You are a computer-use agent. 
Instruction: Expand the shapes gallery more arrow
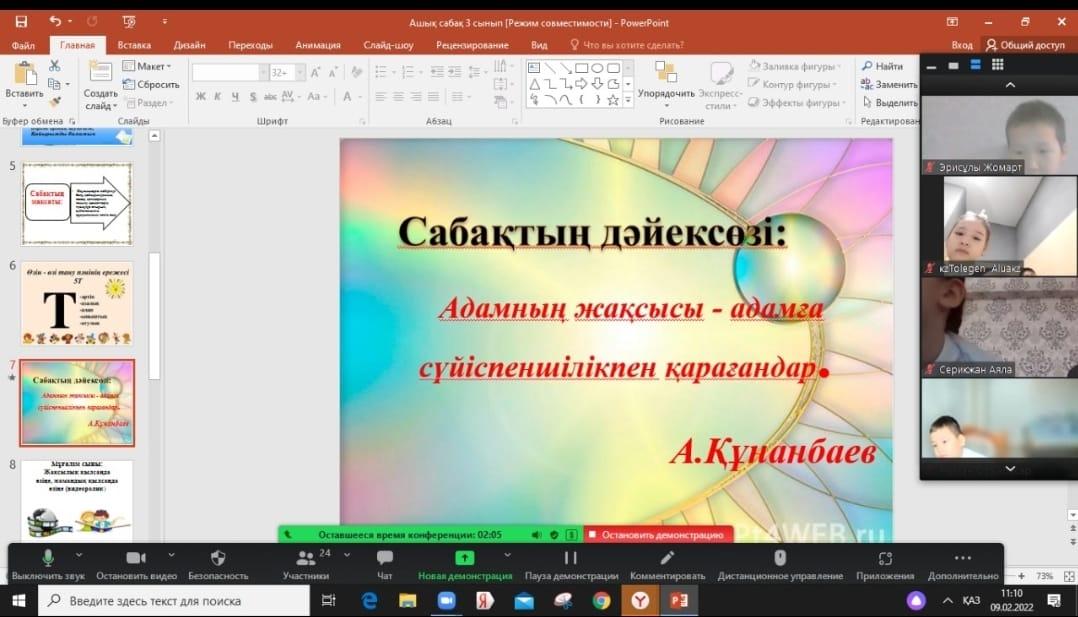click(x=628, y=100)
